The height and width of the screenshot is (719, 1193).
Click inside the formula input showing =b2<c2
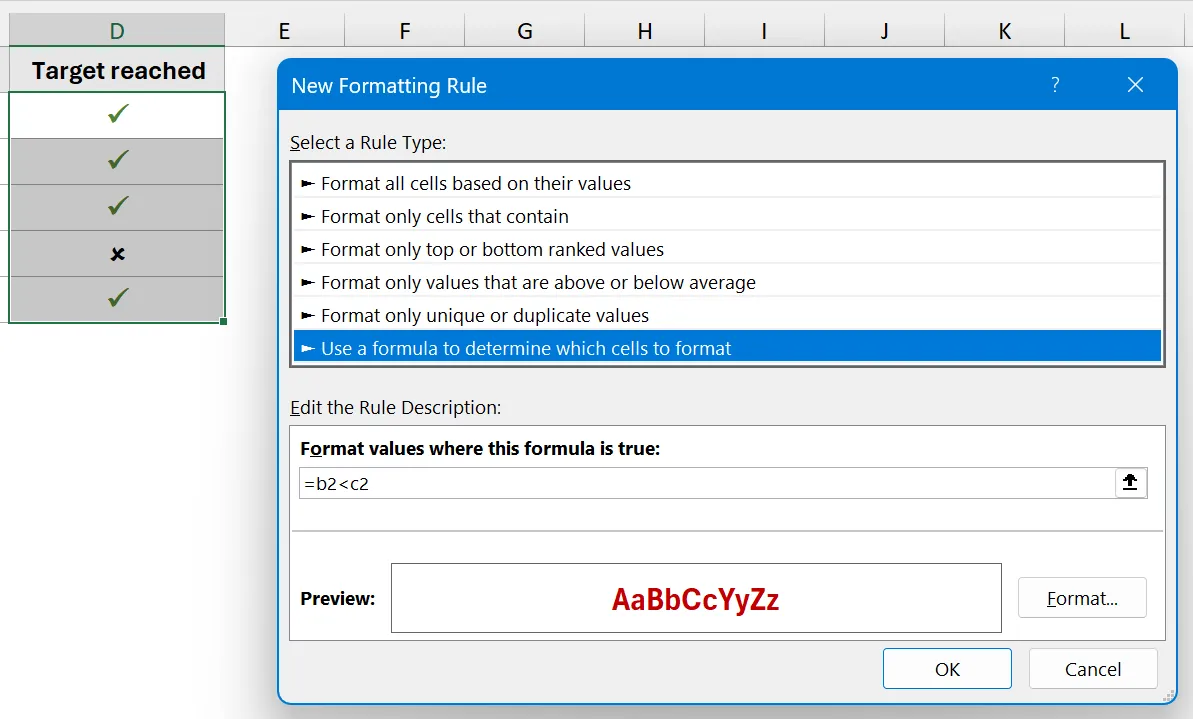point(600,483)
